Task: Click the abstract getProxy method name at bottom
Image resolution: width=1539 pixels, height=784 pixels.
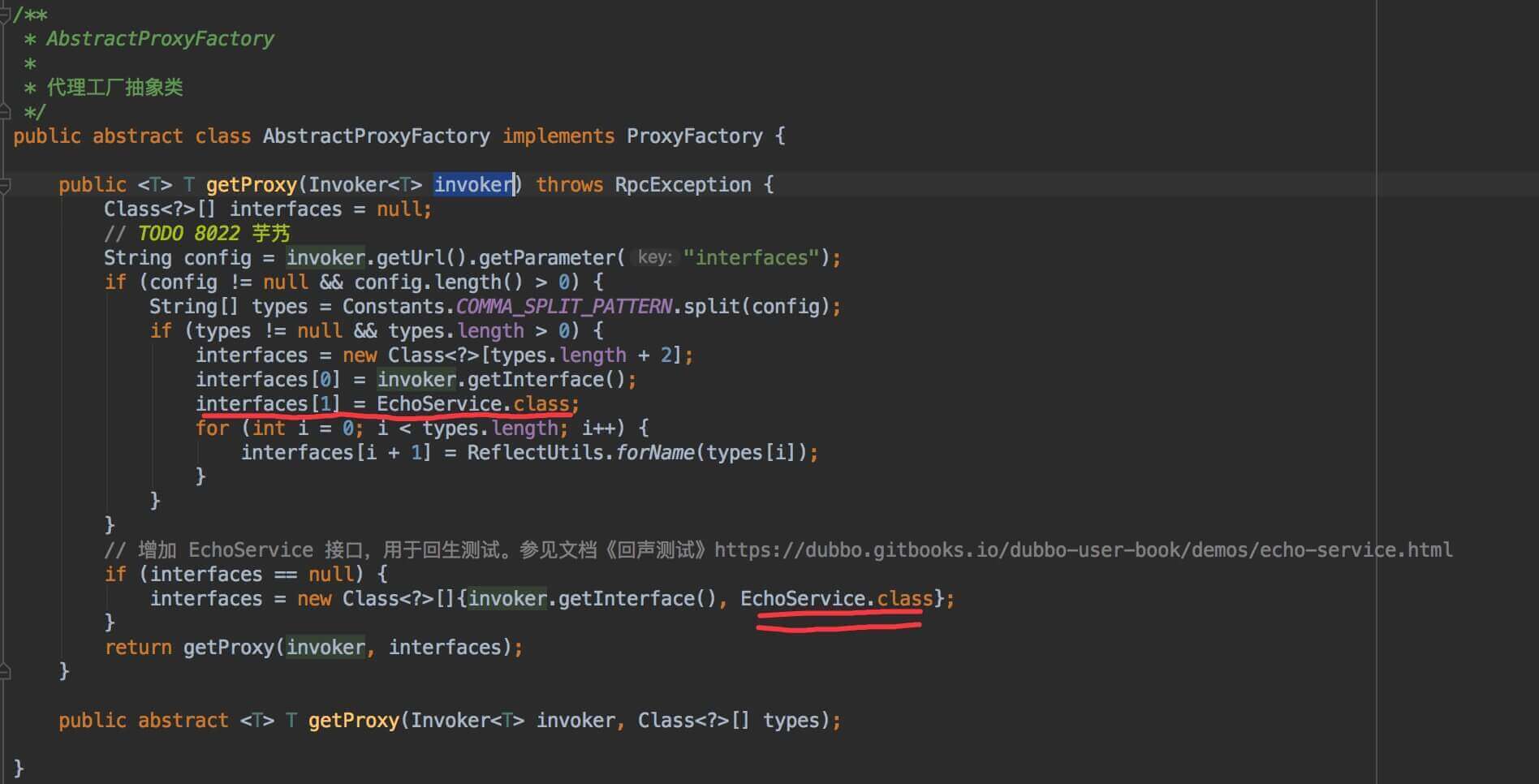Action: pyautogui.click(x=354, y=721)
